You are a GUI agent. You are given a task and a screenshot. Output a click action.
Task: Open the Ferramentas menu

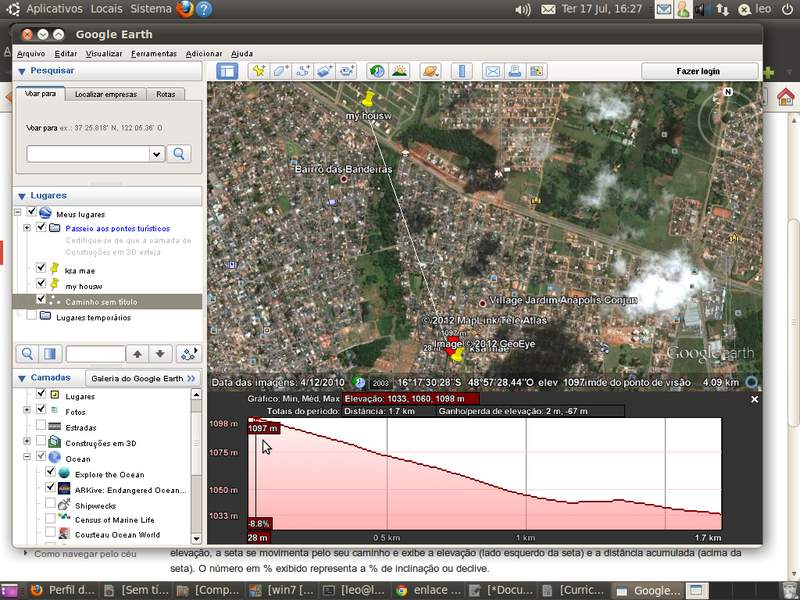153,53
